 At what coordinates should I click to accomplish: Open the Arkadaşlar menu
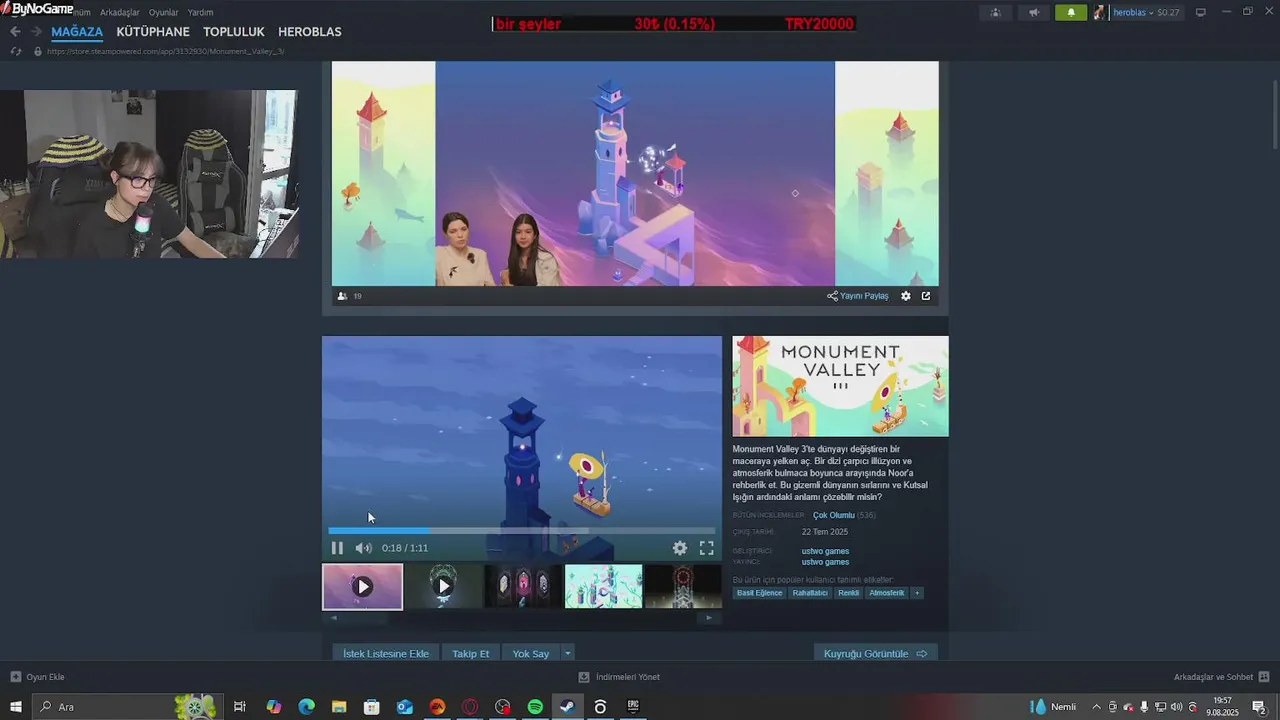(x=120, y=12)
